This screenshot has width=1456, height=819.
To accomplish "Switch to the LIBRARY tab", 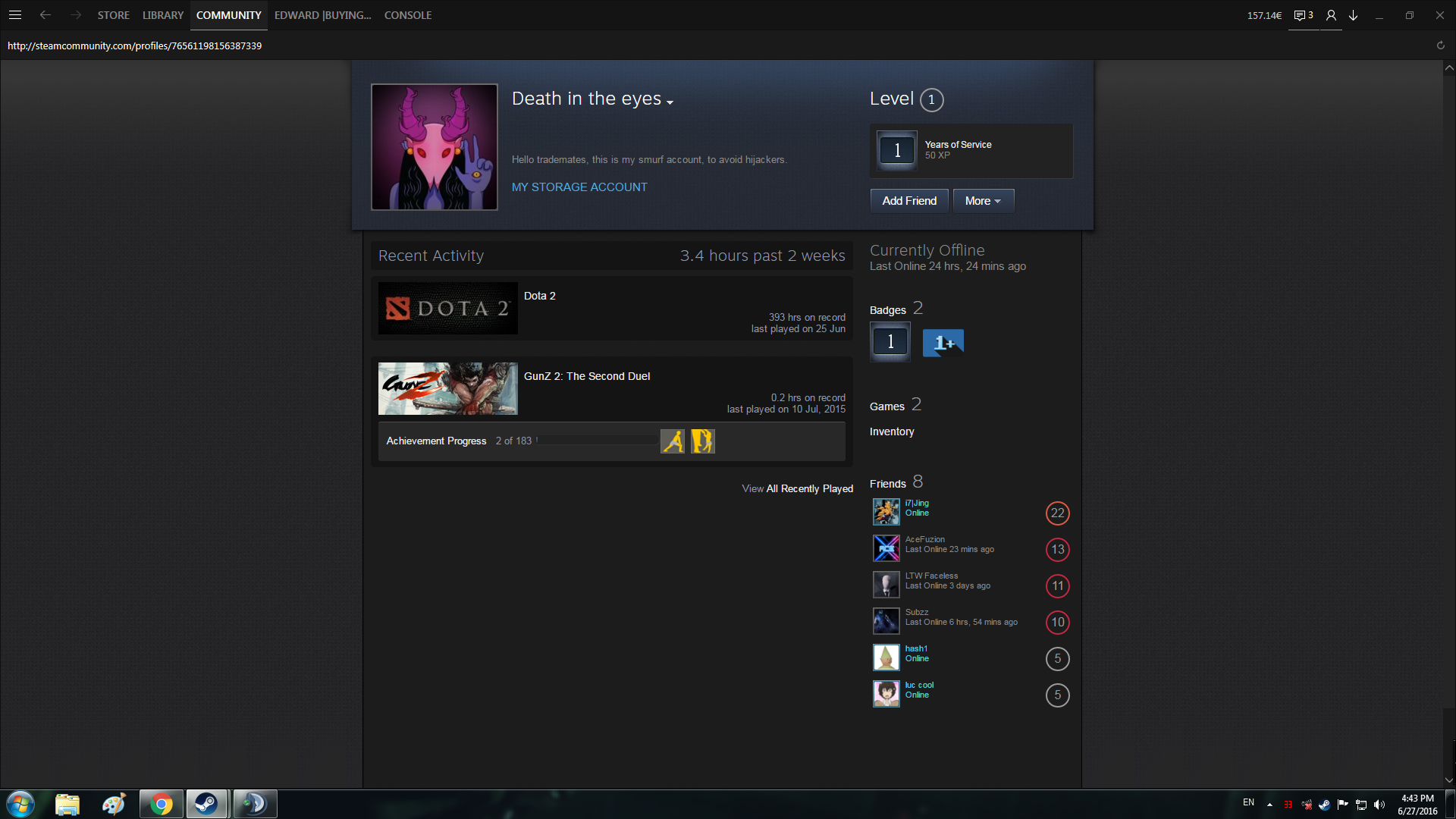I will (x=162, y=15).
